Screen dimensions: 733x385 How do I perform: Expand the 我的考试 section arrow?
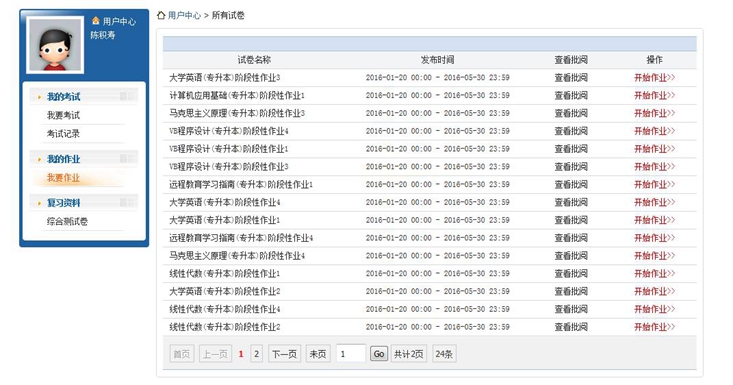pyautogui.click(x=39, y=97)
